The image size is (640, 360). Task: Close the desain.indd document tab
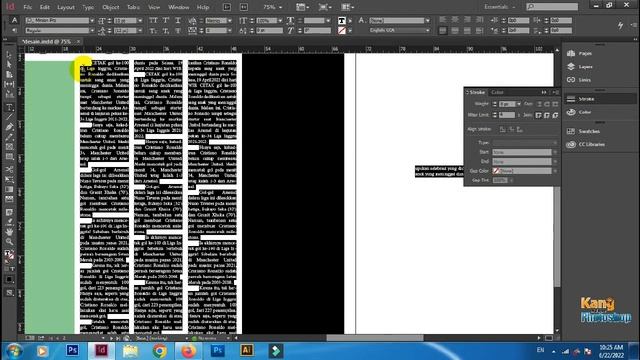78,41
